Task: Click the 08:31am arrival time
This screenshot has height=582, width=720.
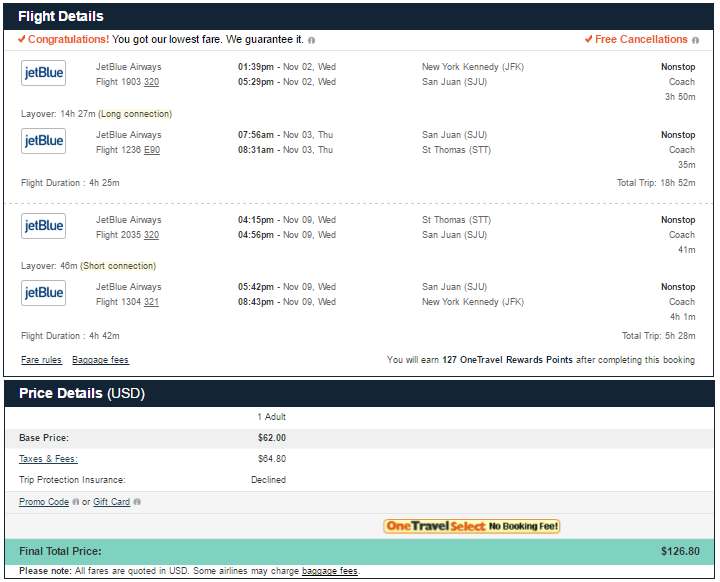Action: point(255,150)
